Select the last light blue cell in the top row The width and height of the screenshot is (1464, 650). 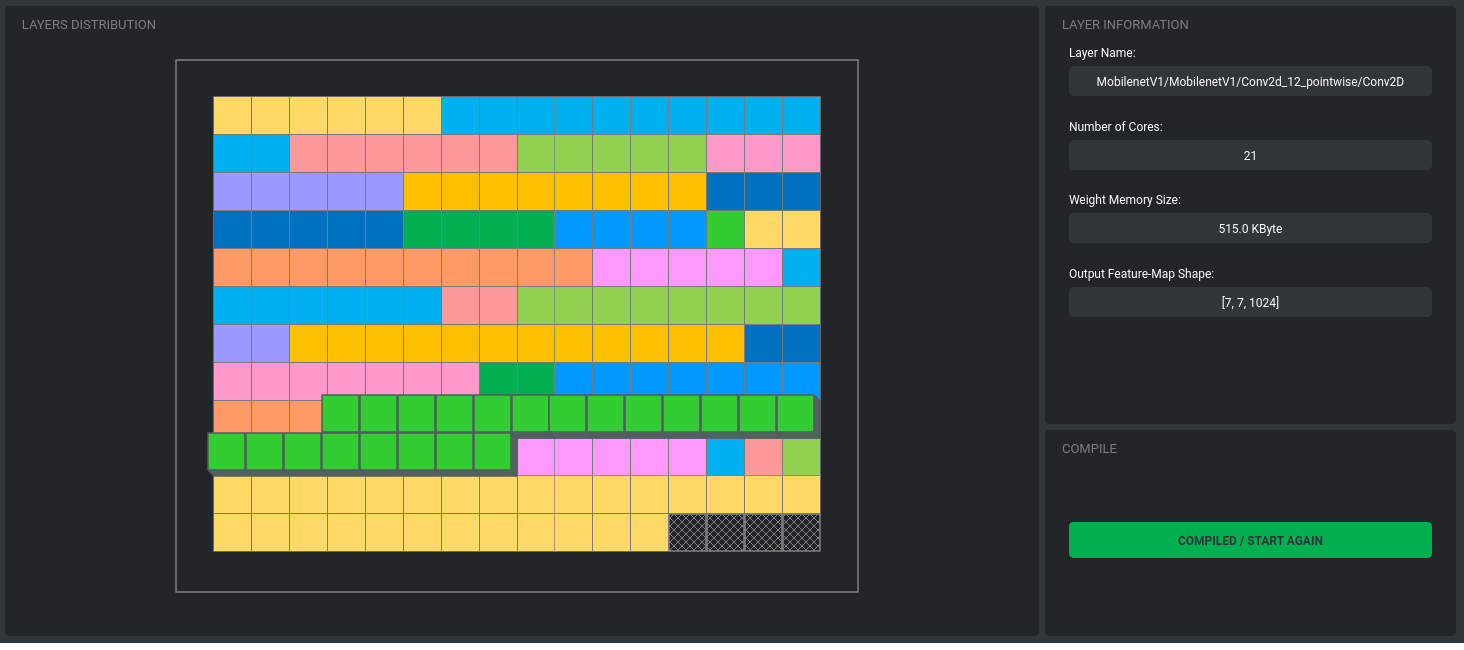pos(801,115)
